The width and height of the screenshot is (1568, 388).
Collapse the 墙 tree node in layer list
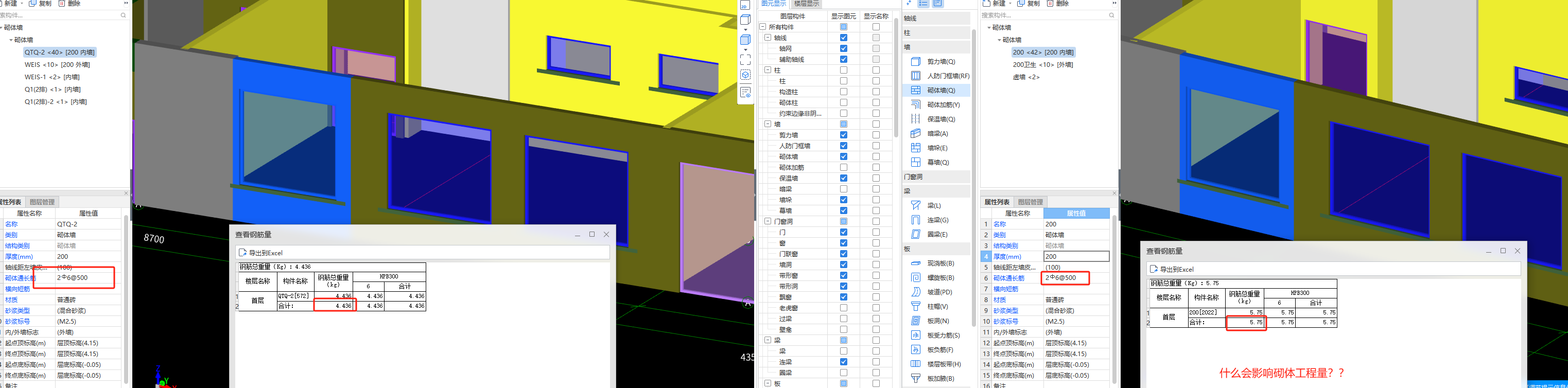pyautogui.click(x=768, y=124)
